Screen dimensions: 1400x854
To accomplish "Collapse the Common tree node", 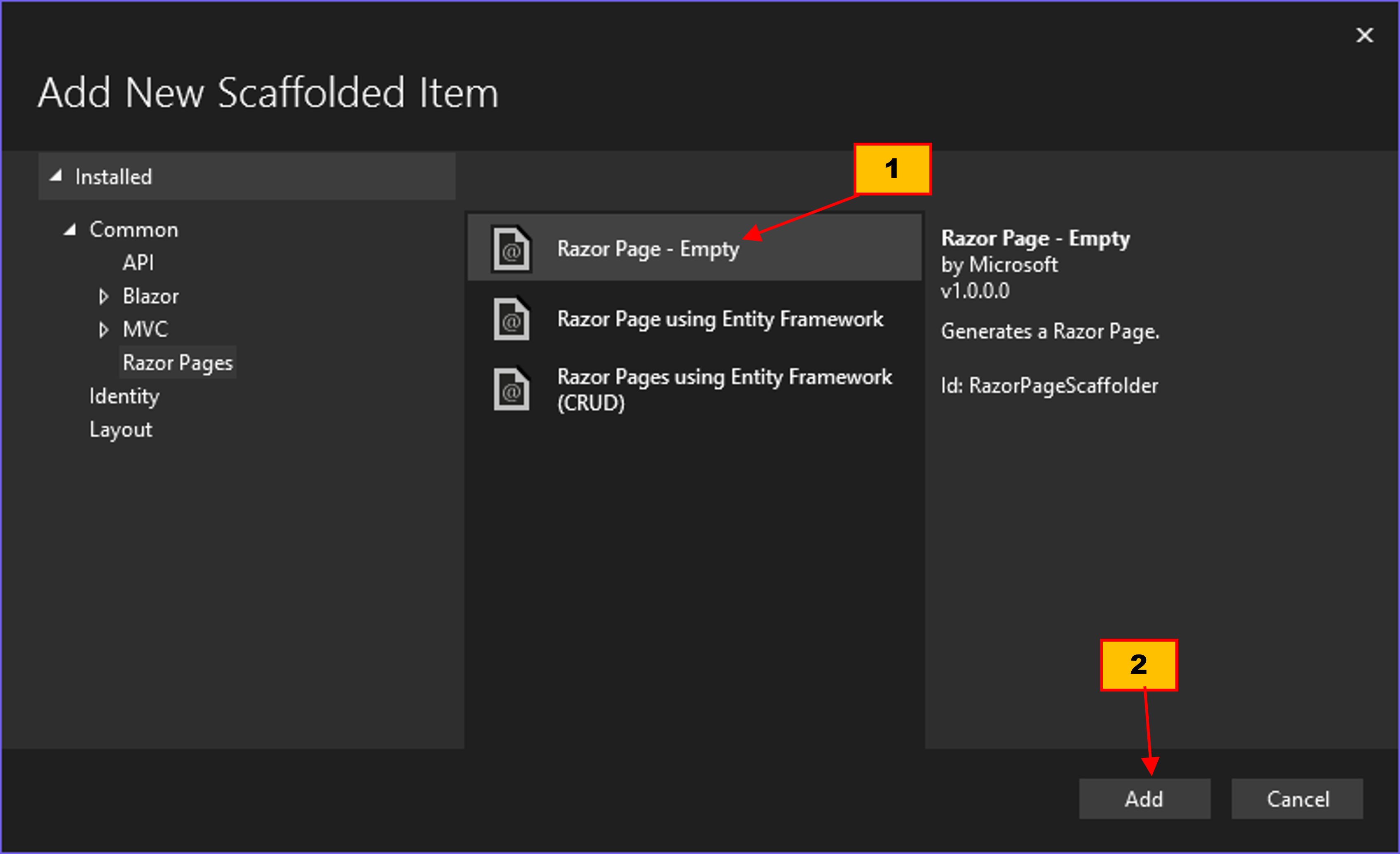I will point(70,230).
